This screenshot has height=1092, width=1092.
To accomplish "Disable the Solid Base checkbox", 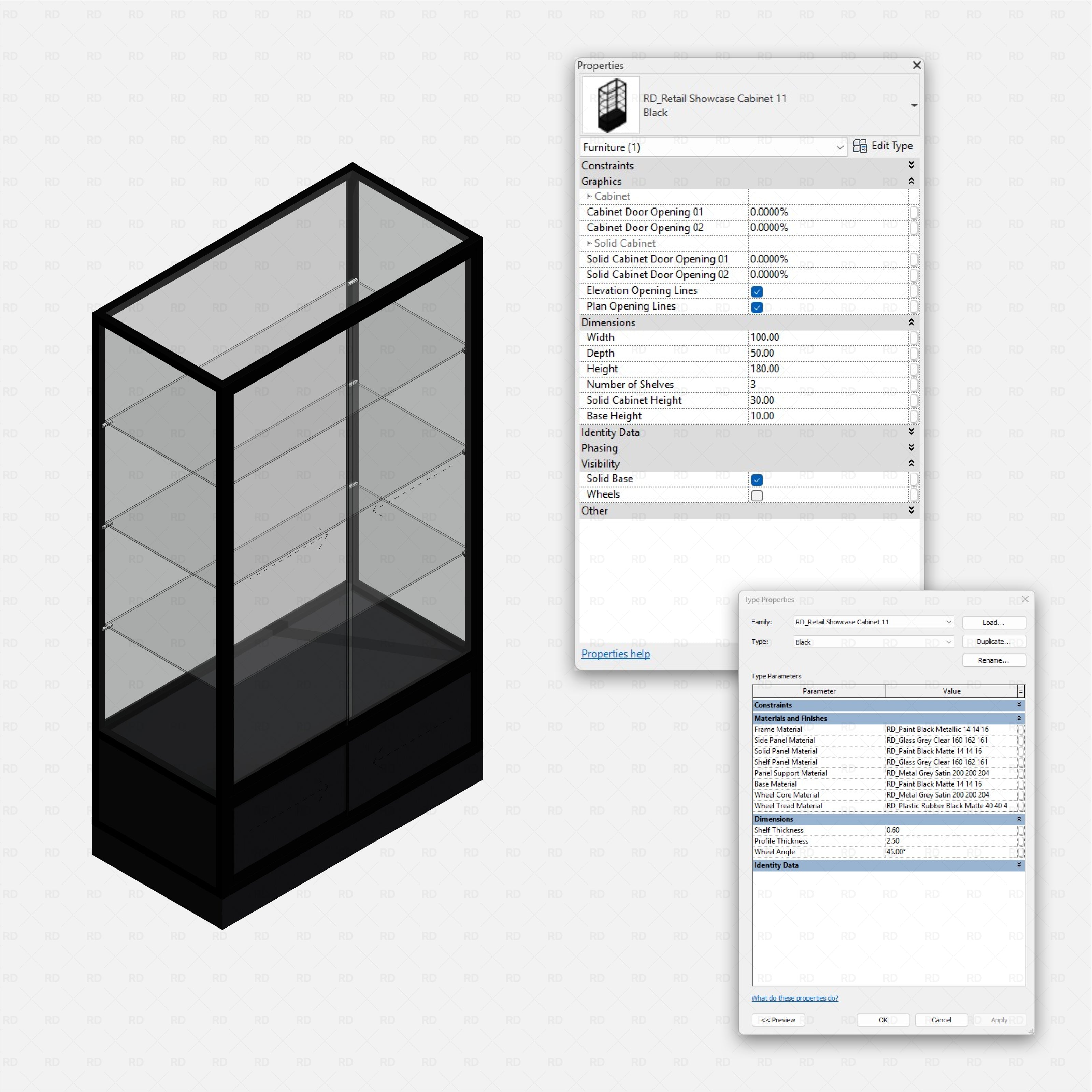I will coord(757,480).
